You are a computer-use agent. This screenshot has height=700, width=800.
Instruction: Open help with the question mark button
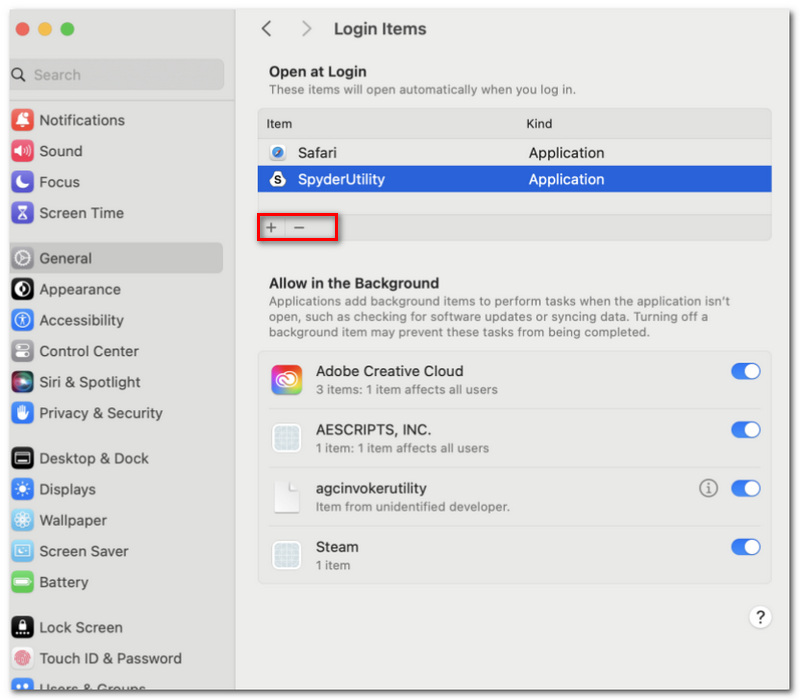point(760,617)
